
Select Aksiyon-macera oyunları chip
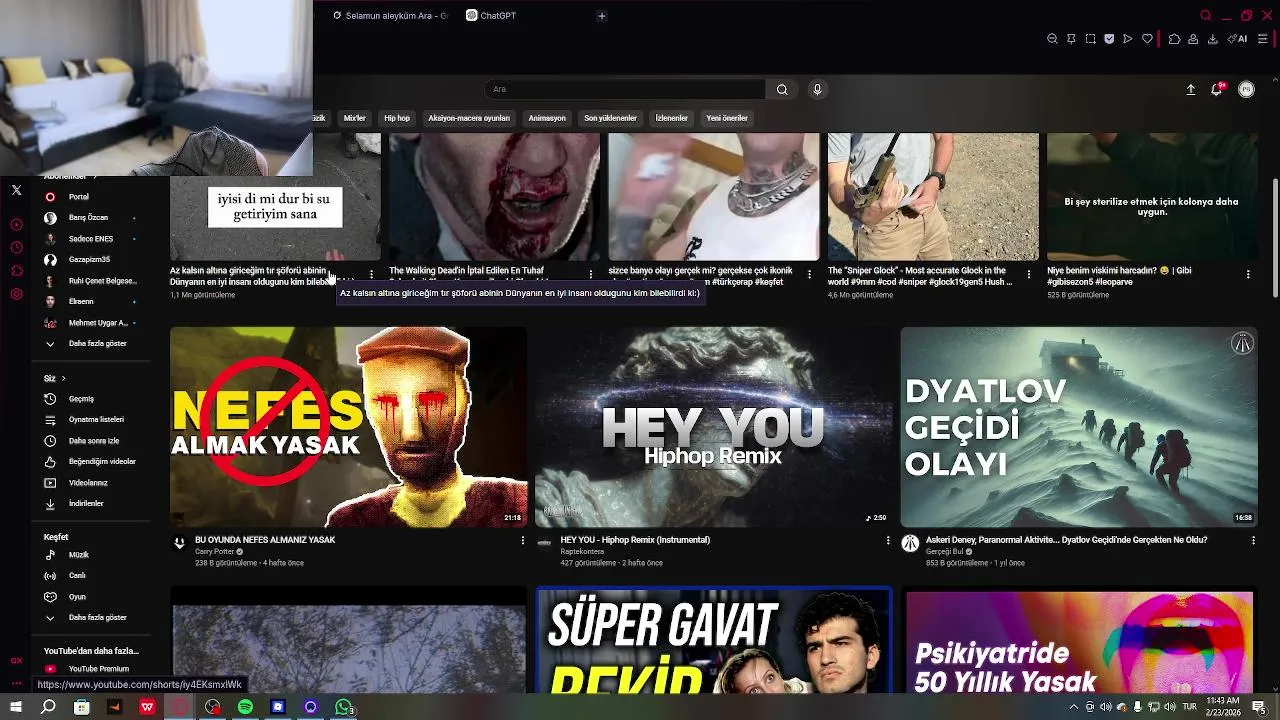469,118
